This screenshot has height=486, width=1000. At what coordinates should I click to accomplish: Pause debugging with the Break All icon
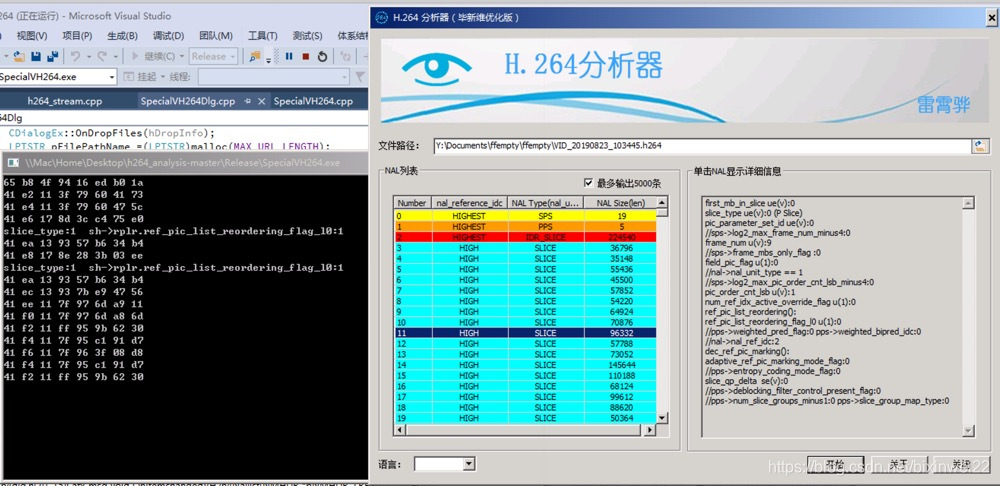(289, 56)
